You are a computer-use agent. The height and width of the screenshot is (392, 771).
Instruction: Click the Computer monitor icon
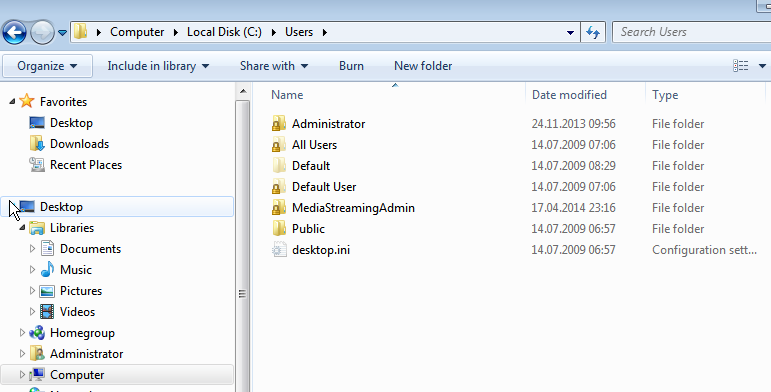point(37,375)
